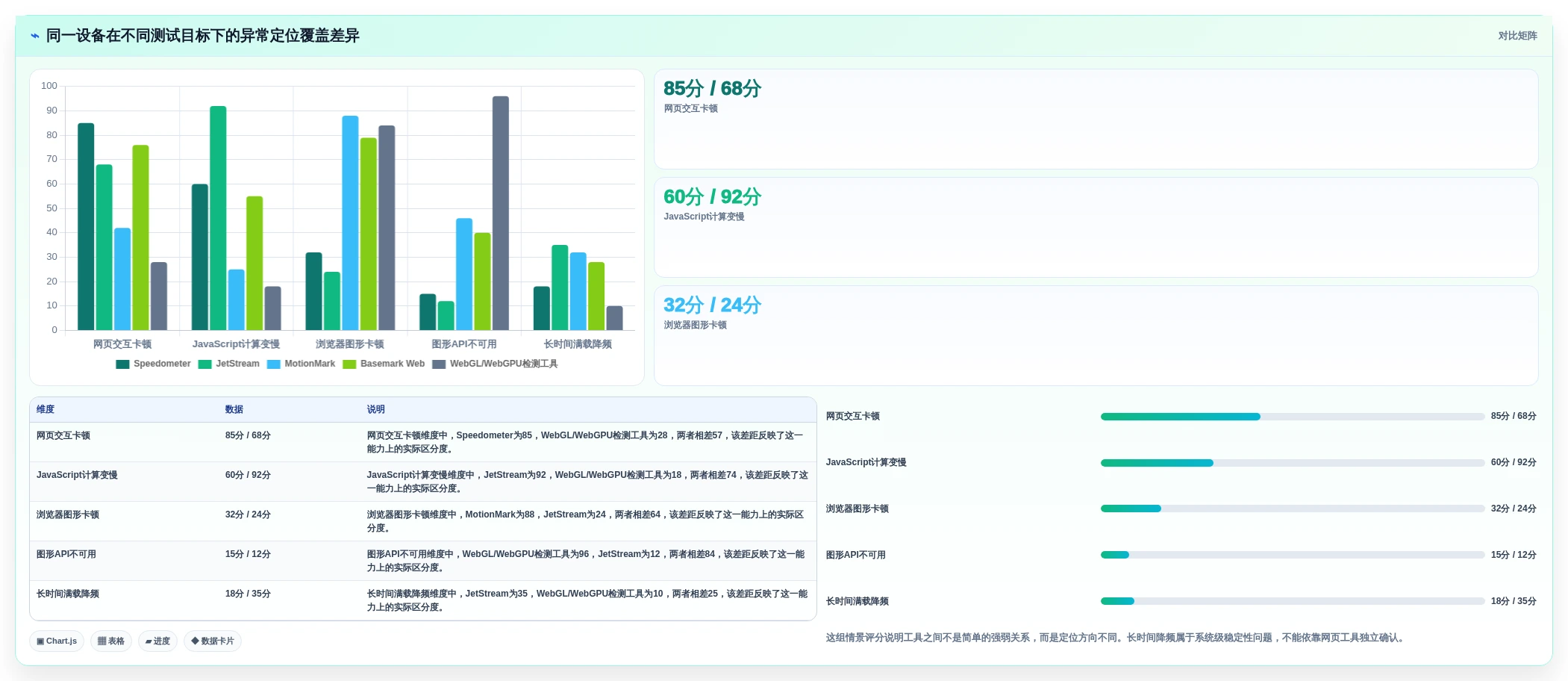Image resolution: width=1568 pixels, height=681 pixels.
Task: Click the Chart.js tag chip
Action: [57, 641]
